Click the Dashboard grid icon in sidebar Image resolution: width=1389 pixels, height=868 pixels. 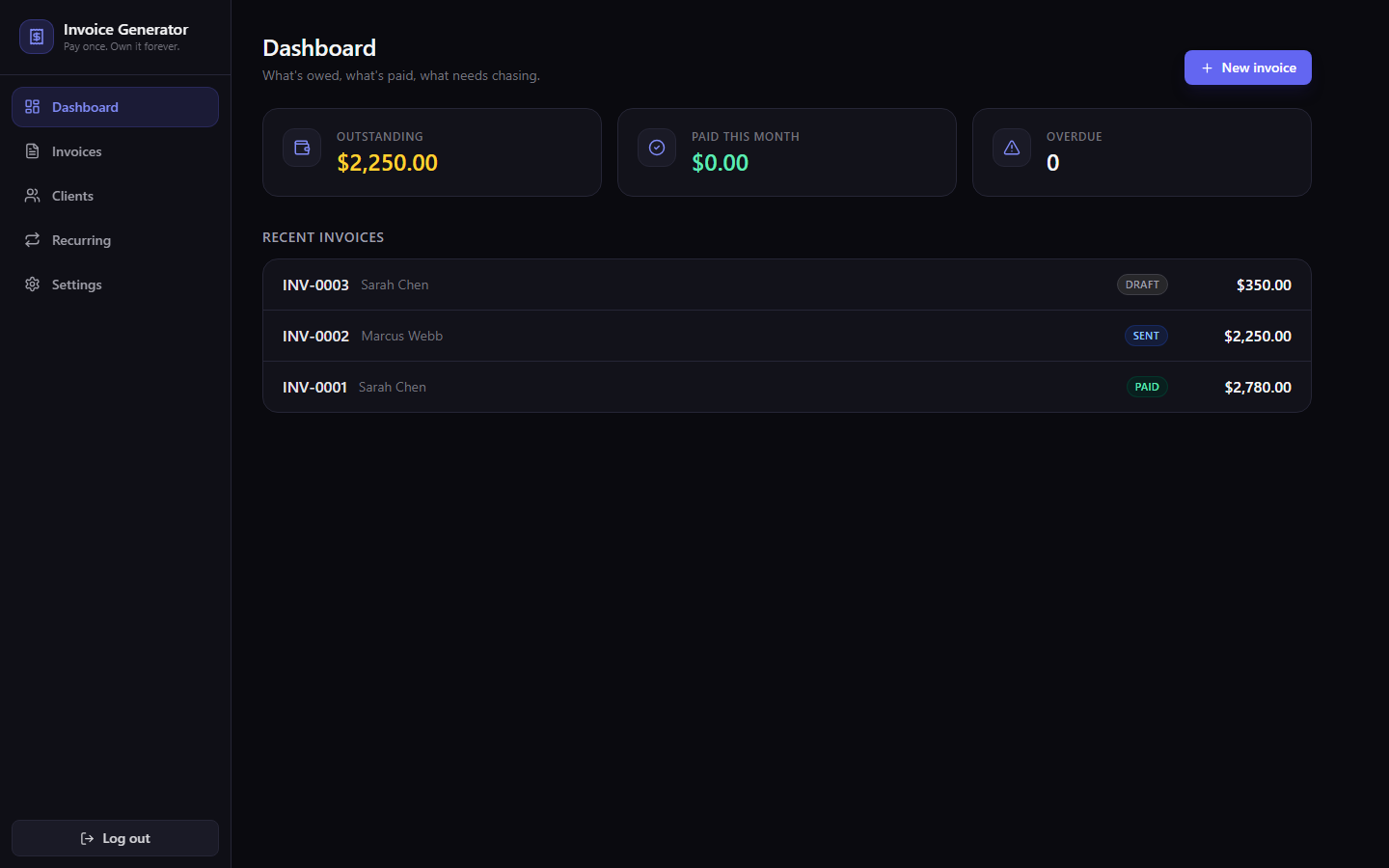pyautogui.click(x=32, y=107)
